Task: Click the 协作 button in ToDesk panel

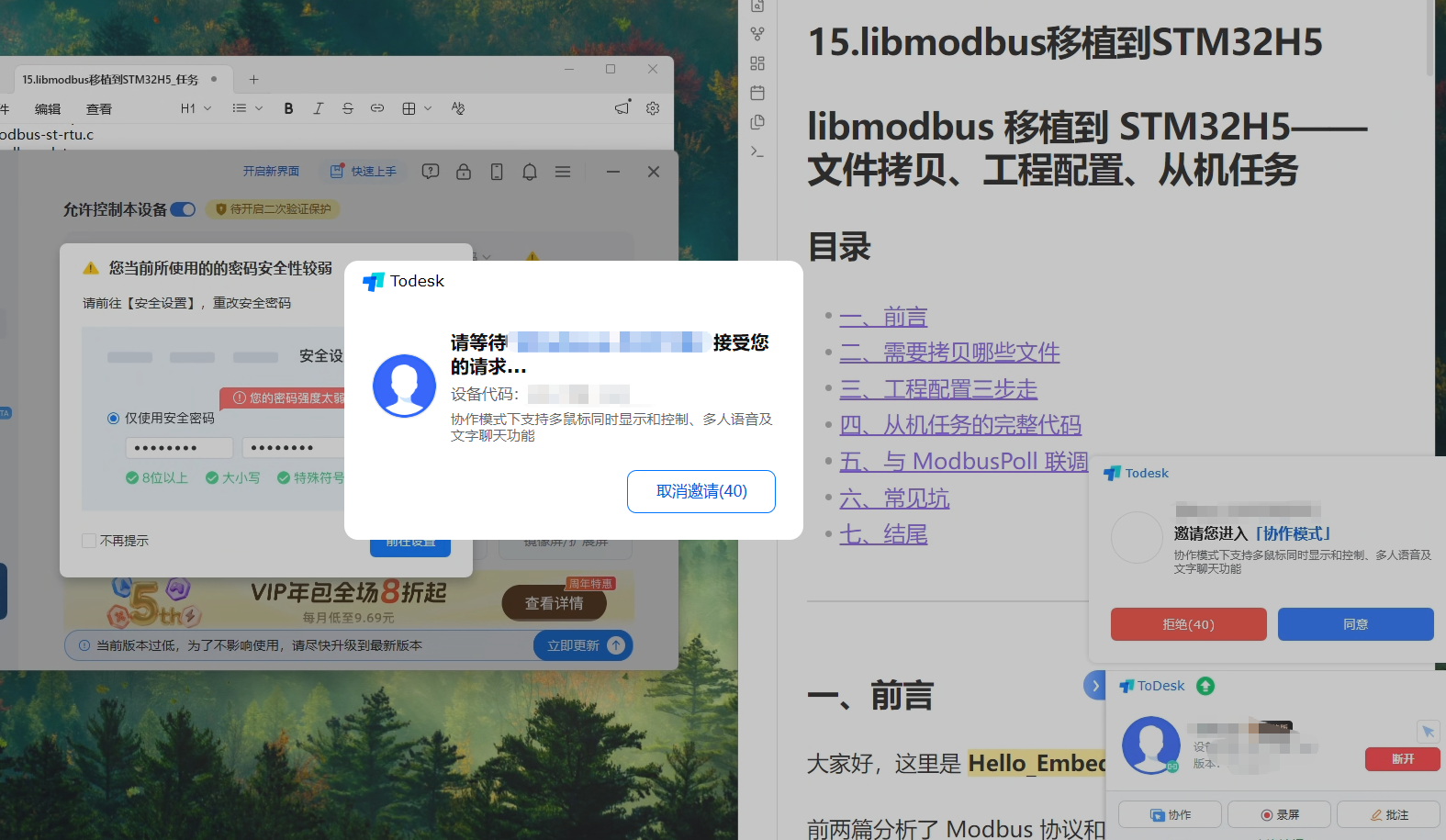Action: click(1171, 815)
